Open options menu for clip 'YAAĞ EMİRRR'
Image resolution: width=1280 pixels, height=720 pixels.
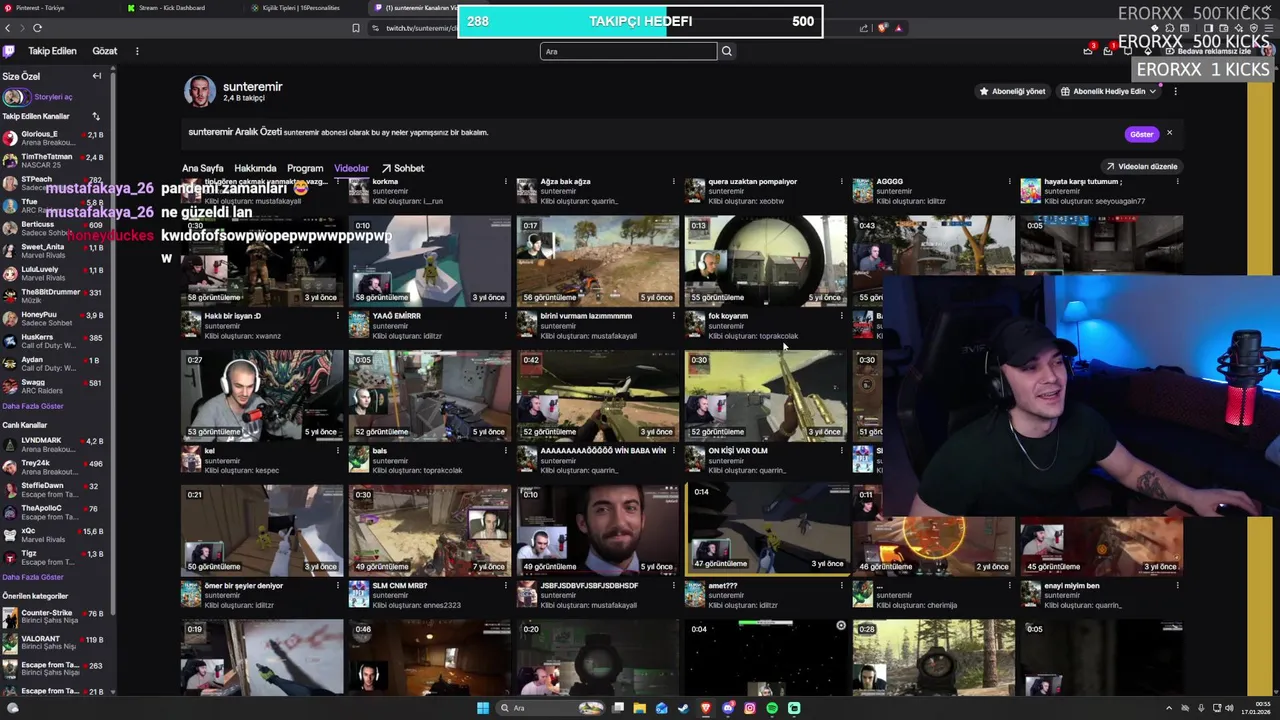click(x=505, y=316)
